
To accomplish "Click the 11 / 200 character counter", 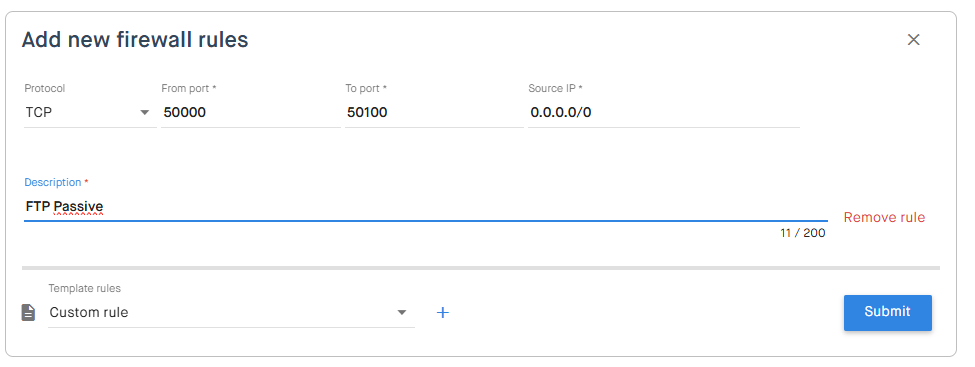I will 803,233.
